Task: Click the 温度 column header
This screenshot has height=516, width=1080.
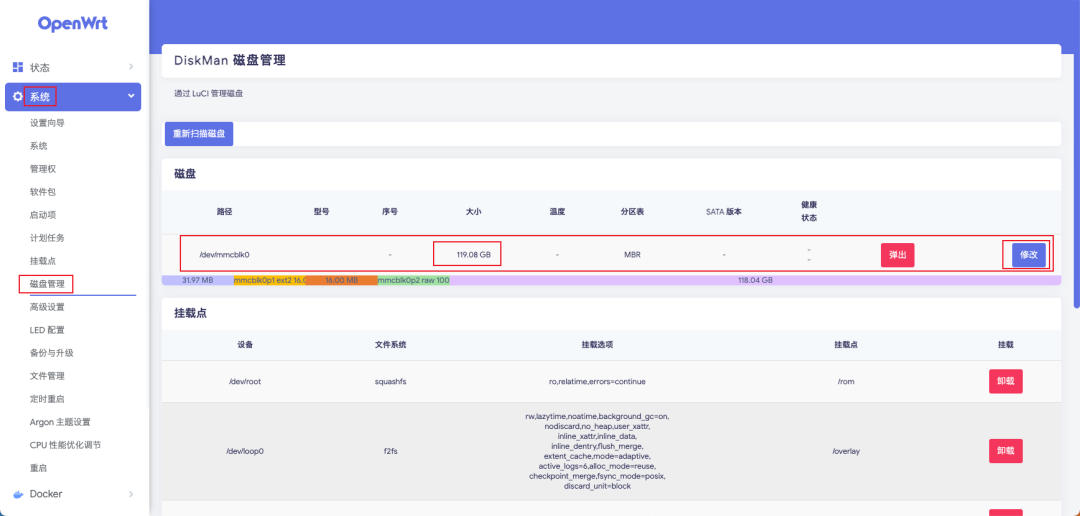Action: point(557,211)
